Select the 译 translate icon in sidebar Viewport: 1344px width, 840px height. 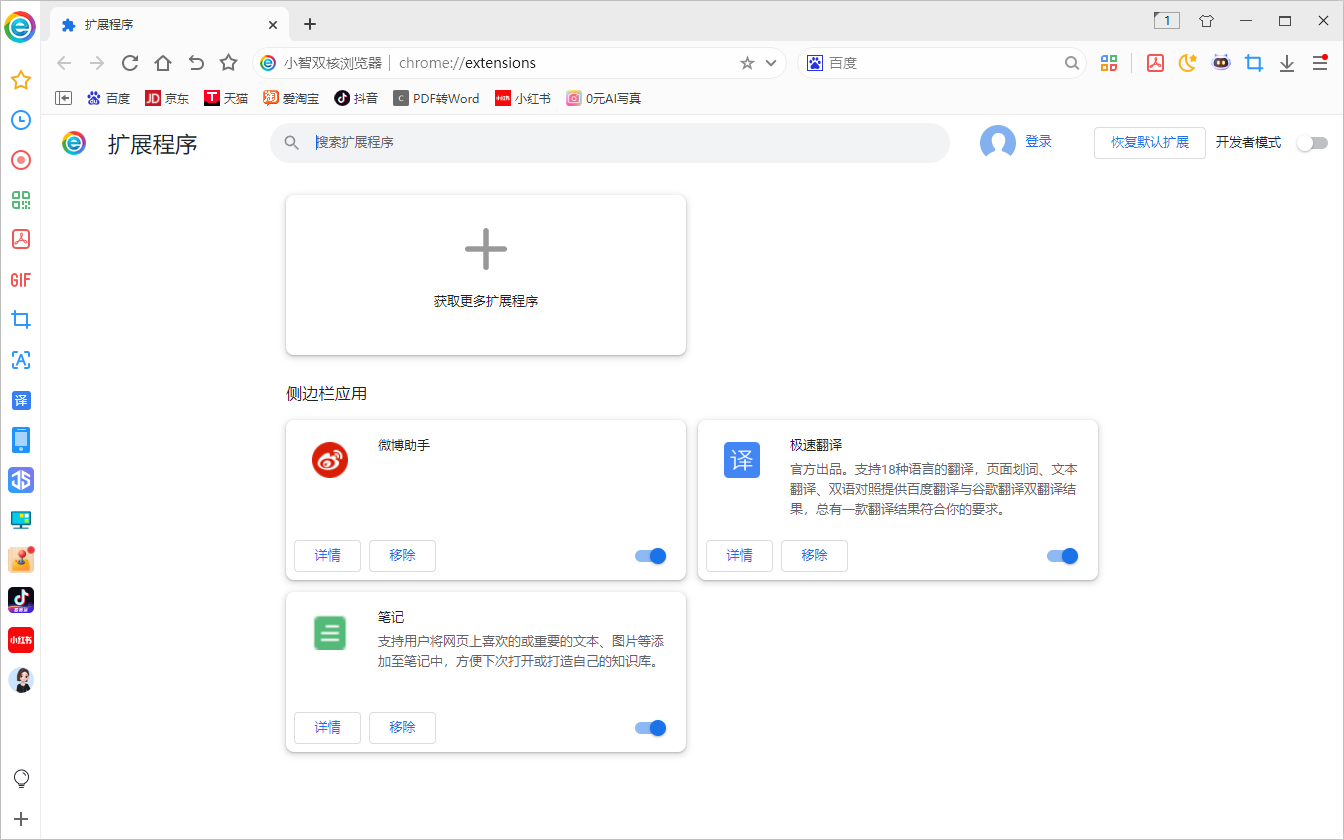tap(20, 400)
